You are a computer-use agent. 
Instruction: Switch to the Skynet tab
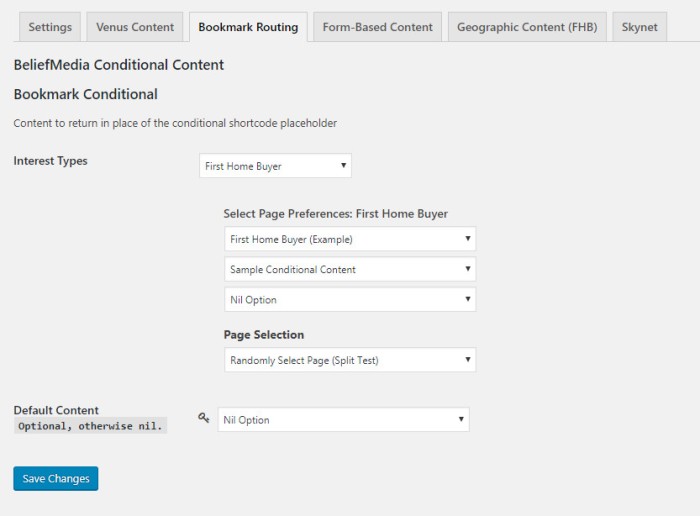pos(639,27)
